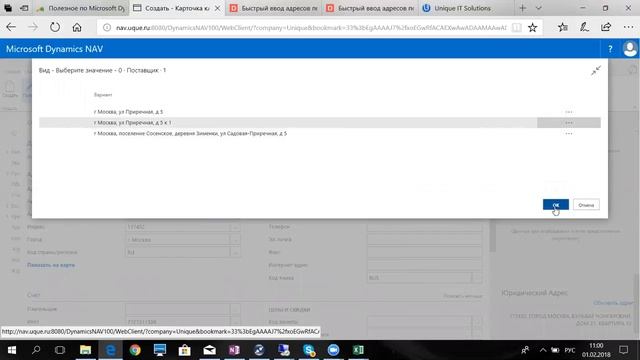This screenshot has width=640, height=360.
Task: Cancel the dialog with the Отмена button
Action: point(586,204)
